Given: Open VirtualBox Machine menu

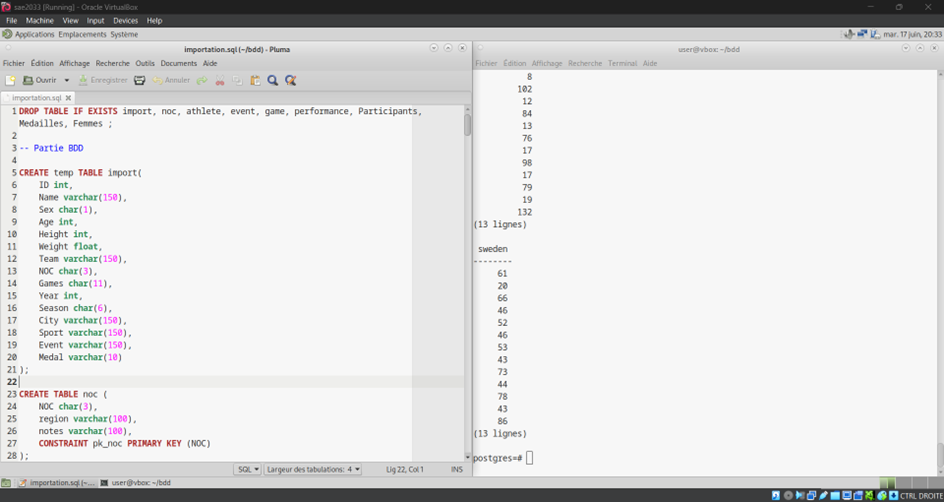Looking at the screenshot, I should (40, 20).
